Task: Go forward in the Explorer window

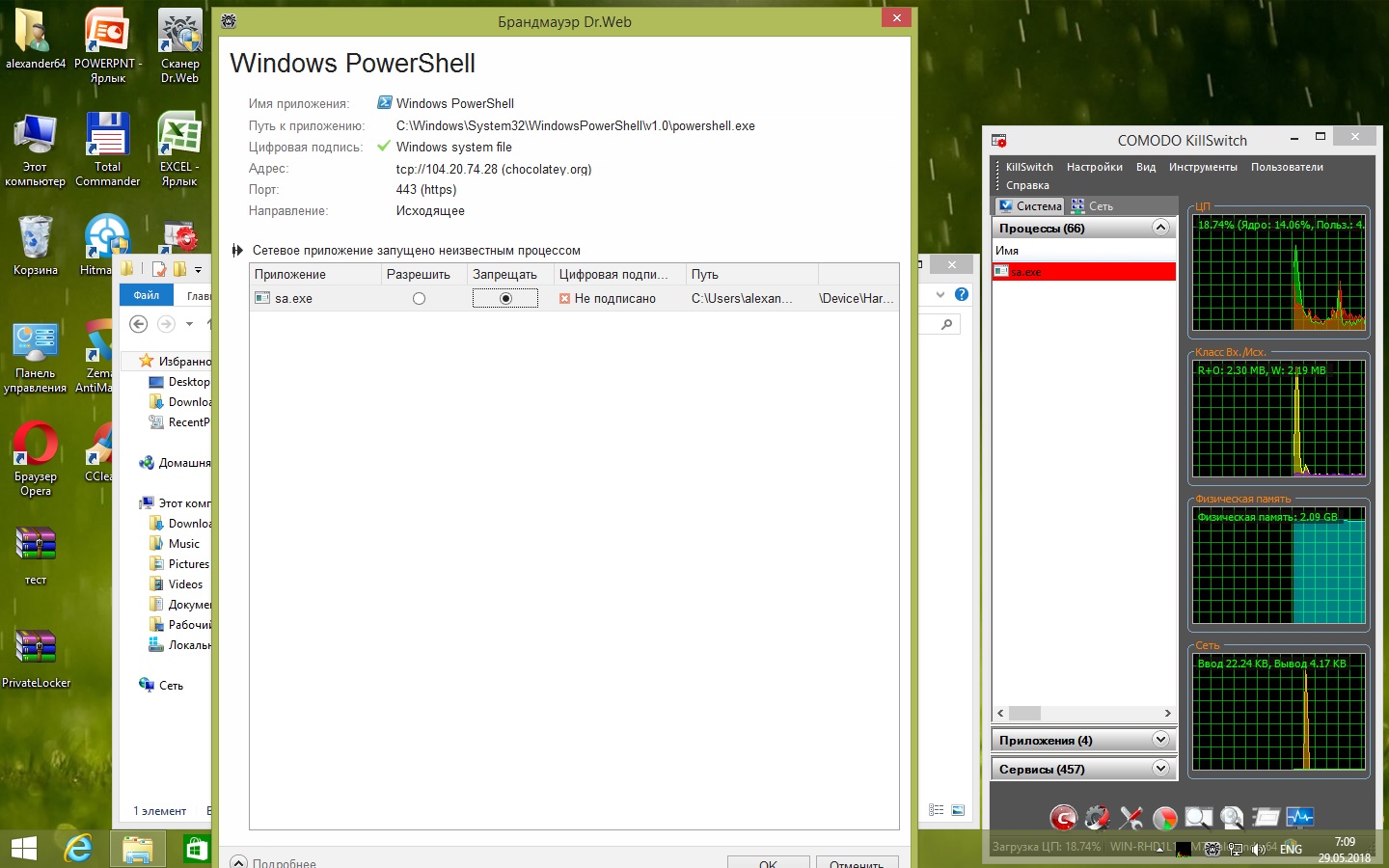Action: pos(166,324)
